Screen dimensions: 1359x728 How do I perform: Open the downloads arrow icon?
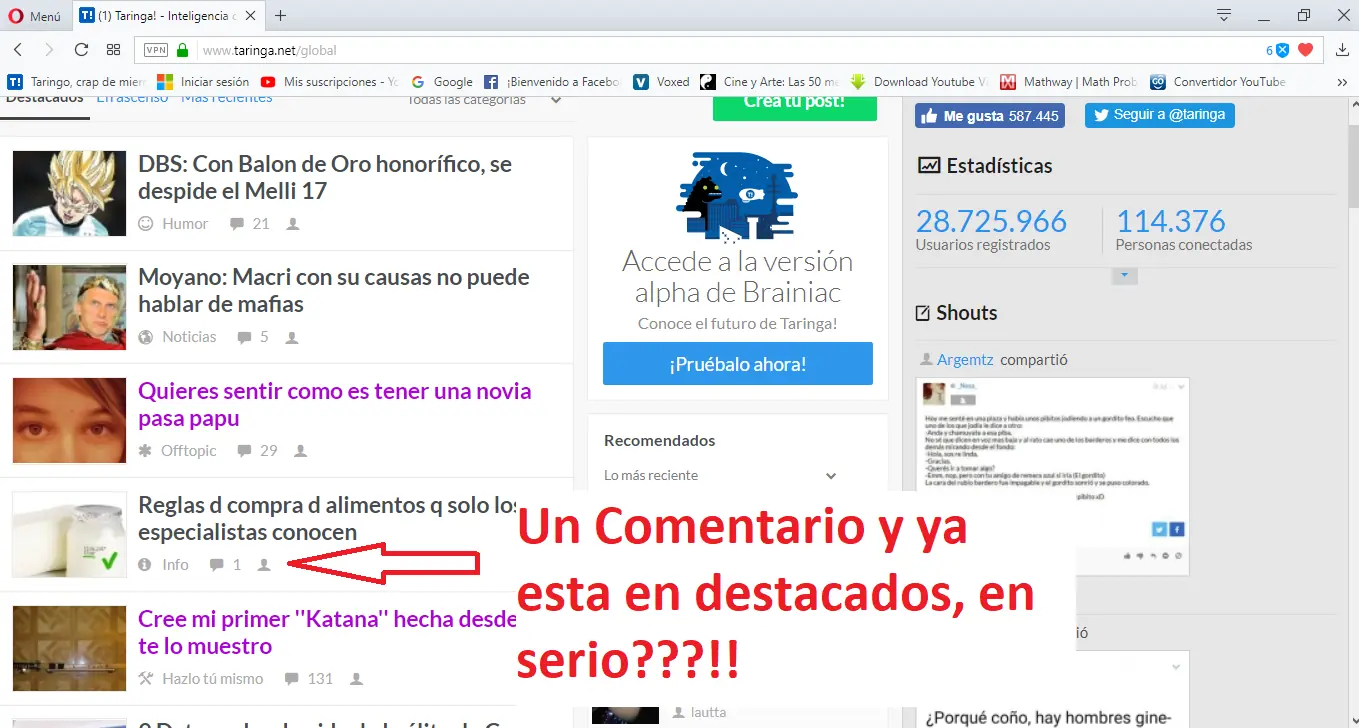[1342, 51]
